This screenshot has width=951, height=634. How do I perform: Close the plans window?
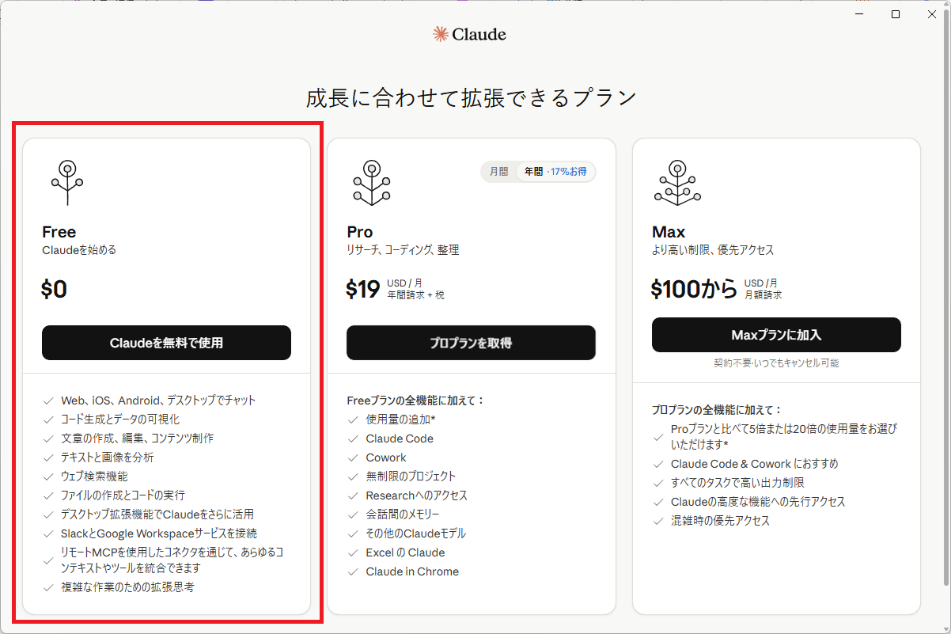tap(932, 14)
